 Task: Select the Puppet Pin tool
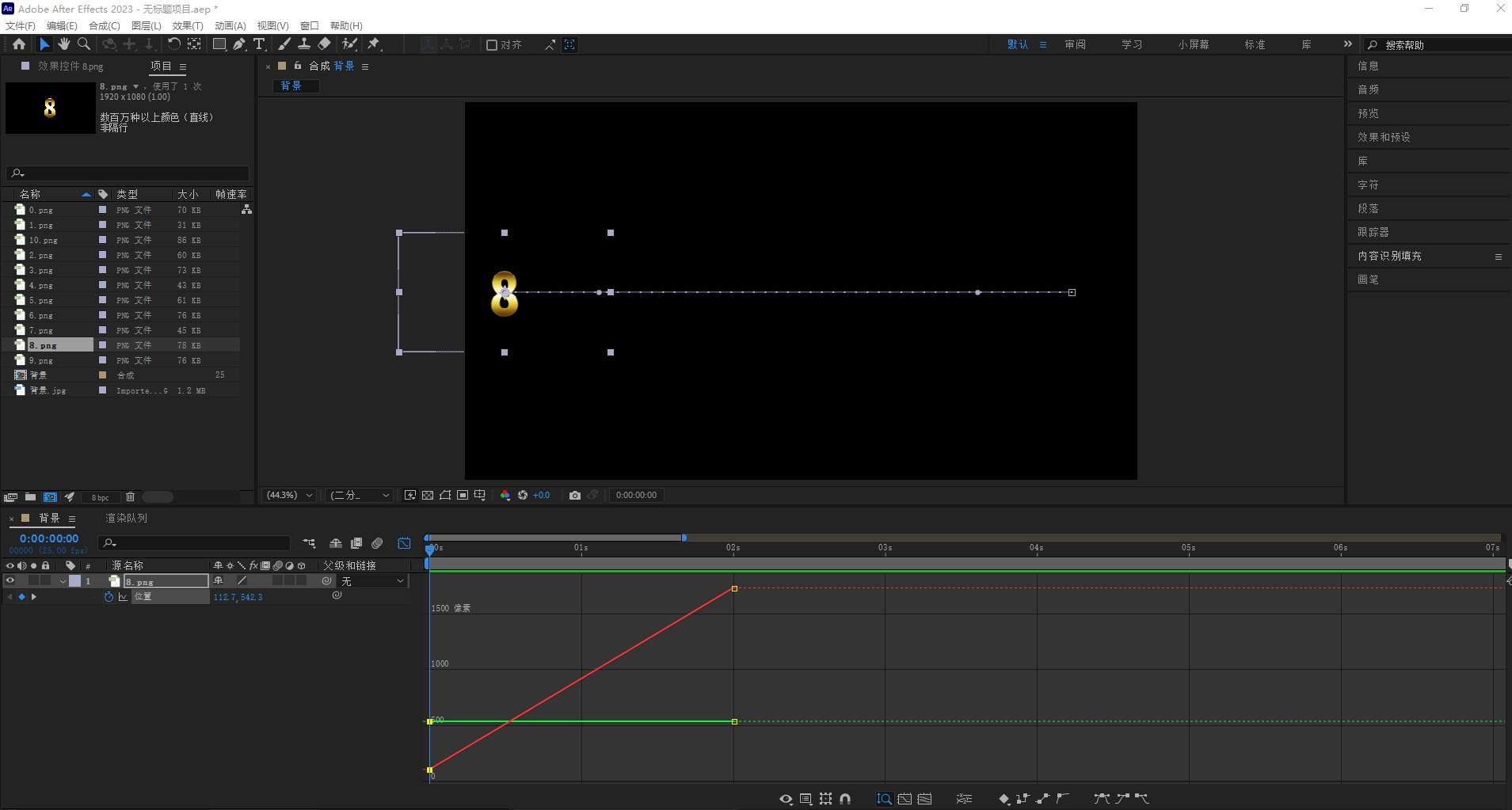point(374,44)
